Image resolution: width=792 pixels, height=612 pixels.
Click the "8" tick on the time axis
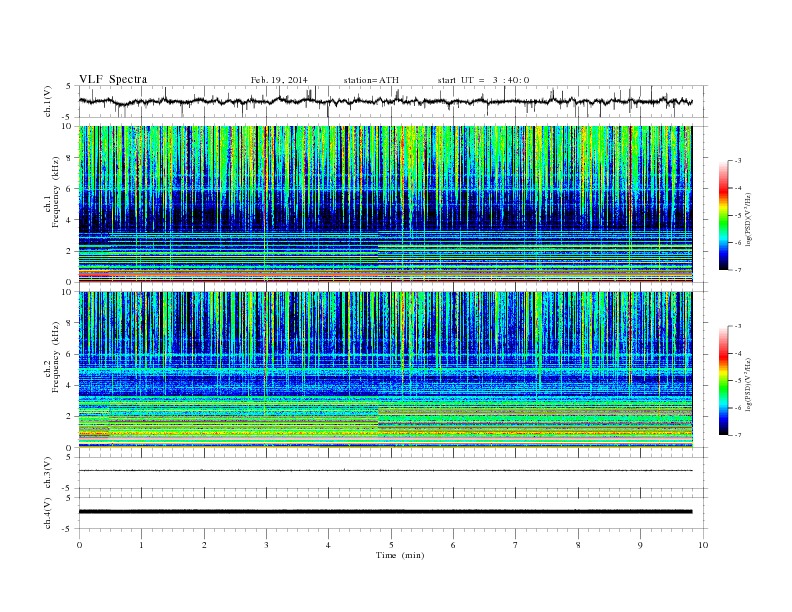(578, 545)
